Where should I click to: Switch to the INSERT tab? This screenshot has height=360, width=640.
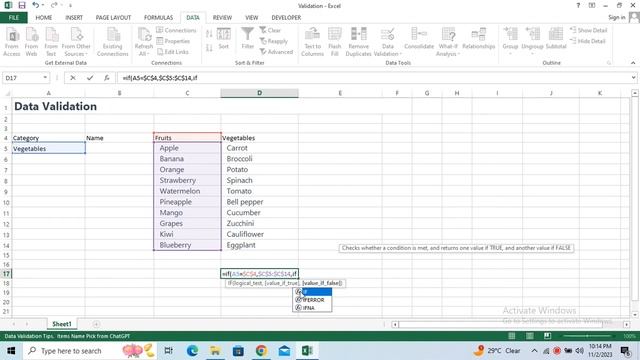click(x=74, y=18)
